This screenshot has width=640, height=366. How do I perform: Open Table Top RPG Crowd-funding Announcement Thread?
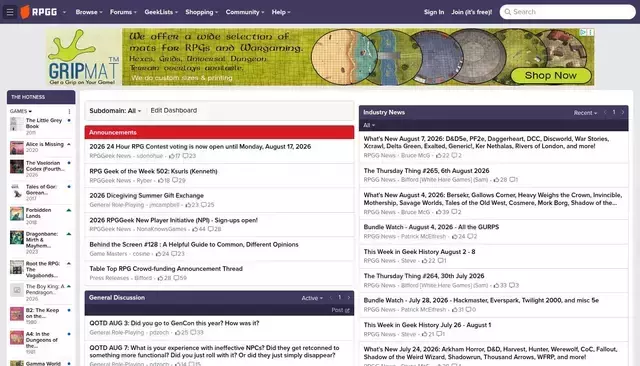pos(166,269)
